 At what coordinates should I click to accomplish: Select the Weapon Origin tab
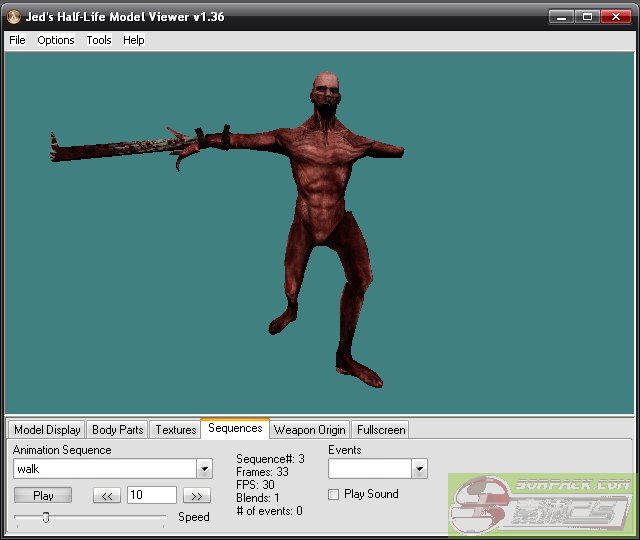[x=309, y=430]
